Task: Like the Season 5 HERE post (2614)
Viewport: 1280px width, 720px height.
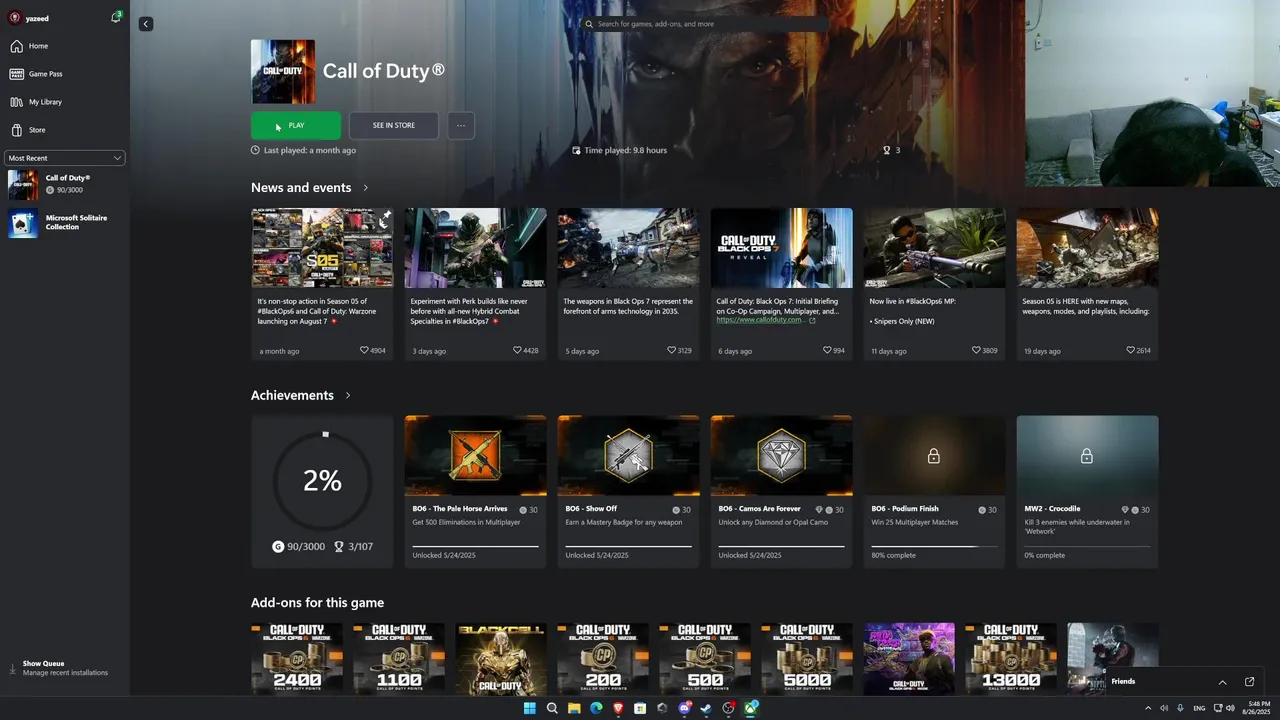Action: pos(1130,351)
